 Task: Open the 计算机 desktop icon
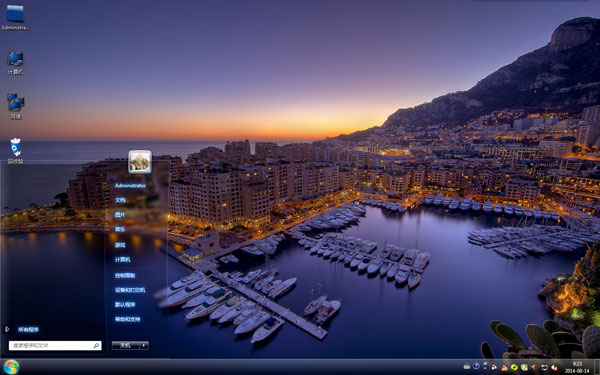15,63
